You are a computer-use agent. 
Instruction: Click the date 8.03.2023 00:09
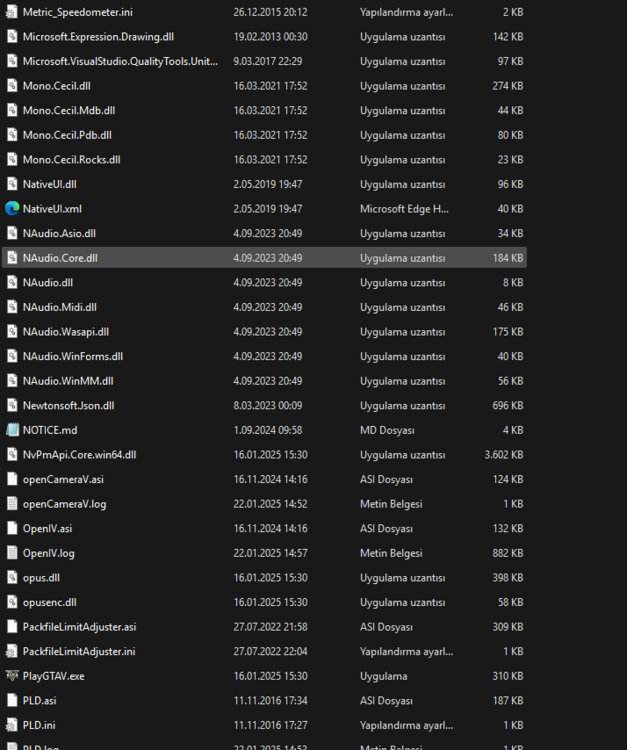pyautogui.click(x=268, y=406)
